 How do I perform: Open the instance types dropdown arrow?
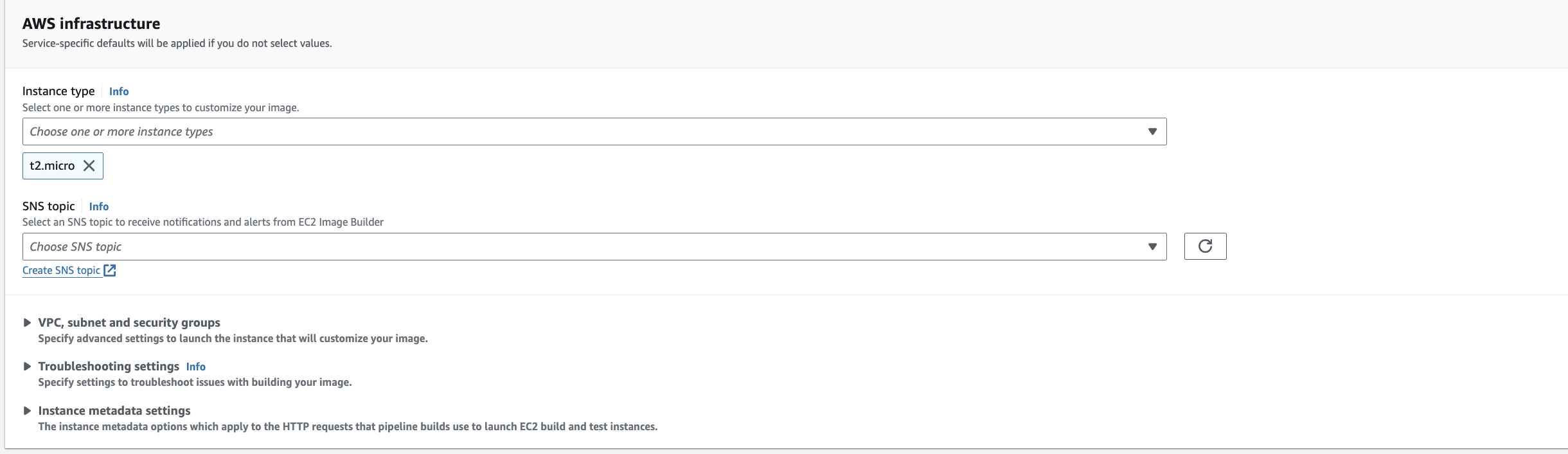[x=1152, y=132]
